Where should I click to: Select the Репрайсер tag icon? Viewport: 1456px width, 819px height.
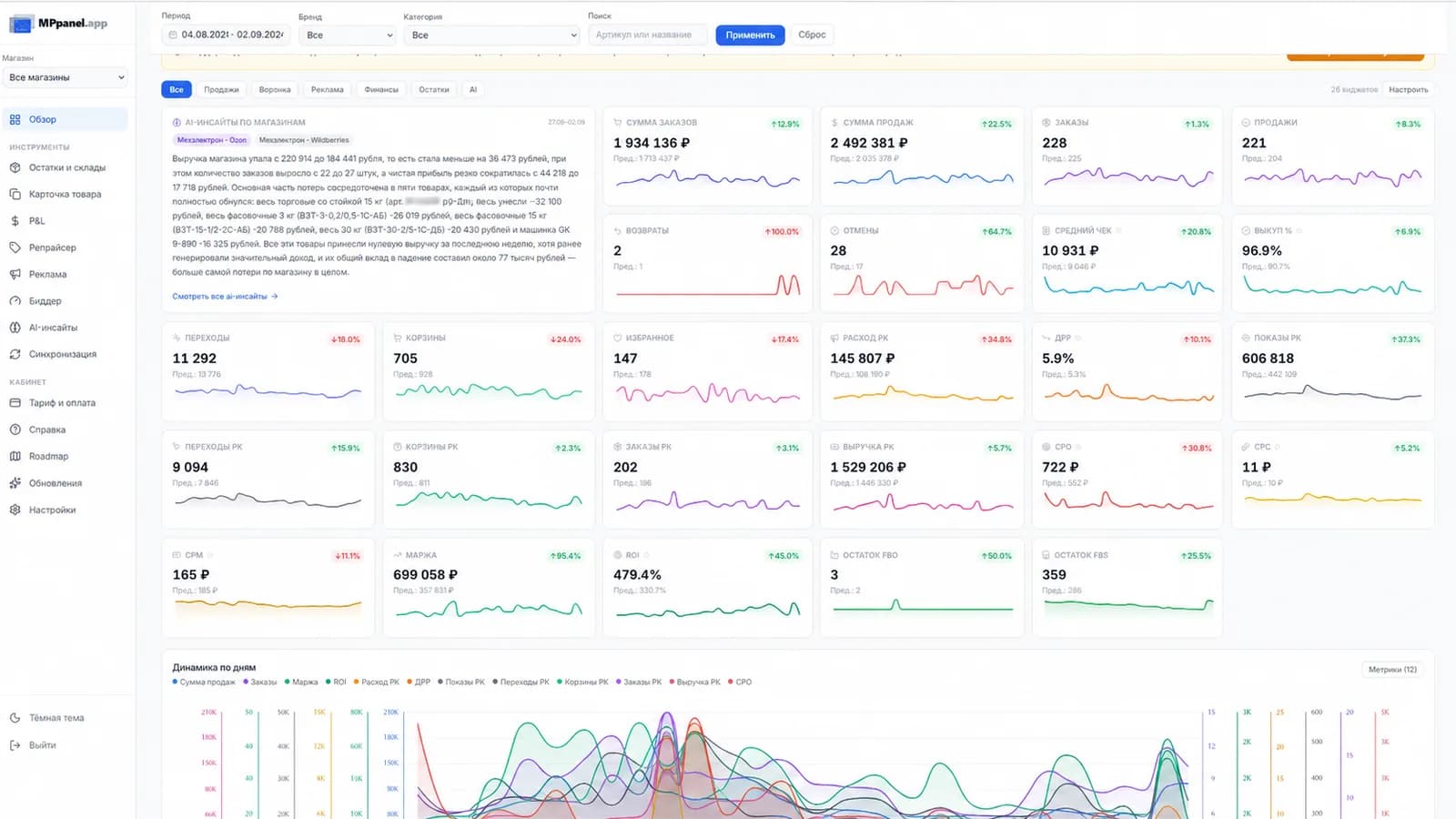[x=15, y=248]
